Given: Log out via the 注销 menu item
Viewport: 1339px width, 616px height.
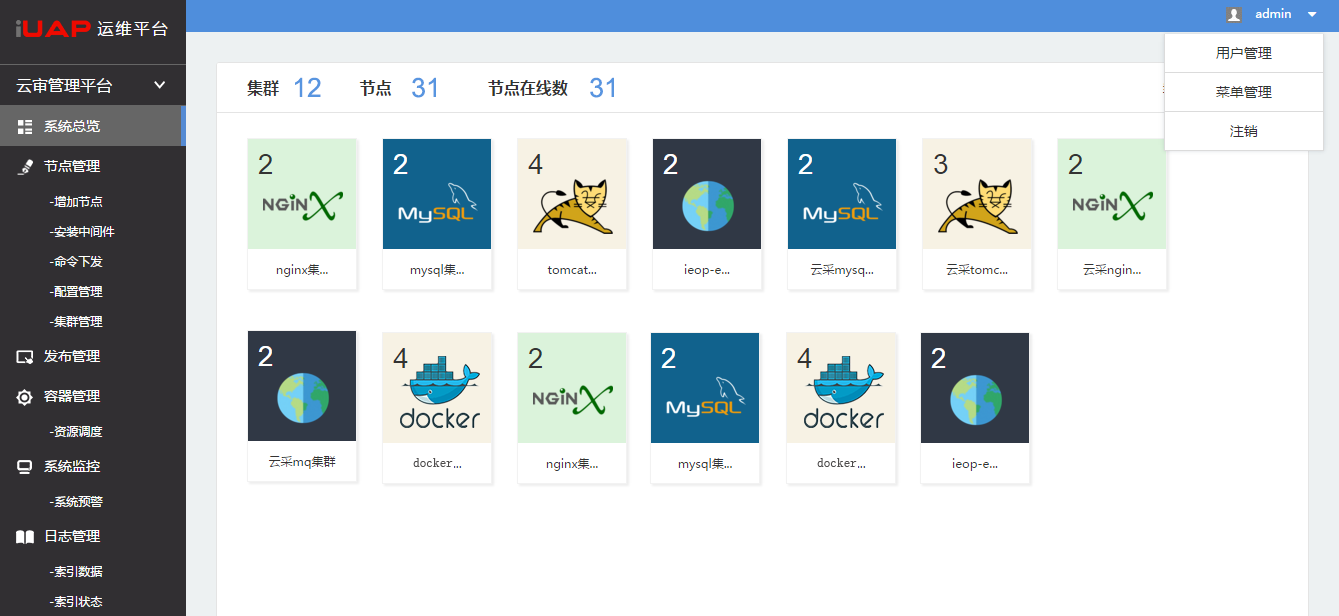Looking at the screenshot, I should tap(1243, 131).
